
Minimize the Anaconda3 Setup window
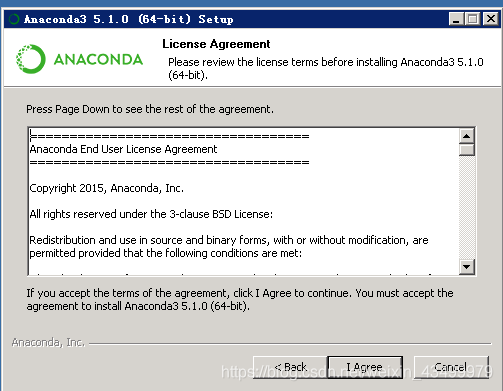[456, 19]
